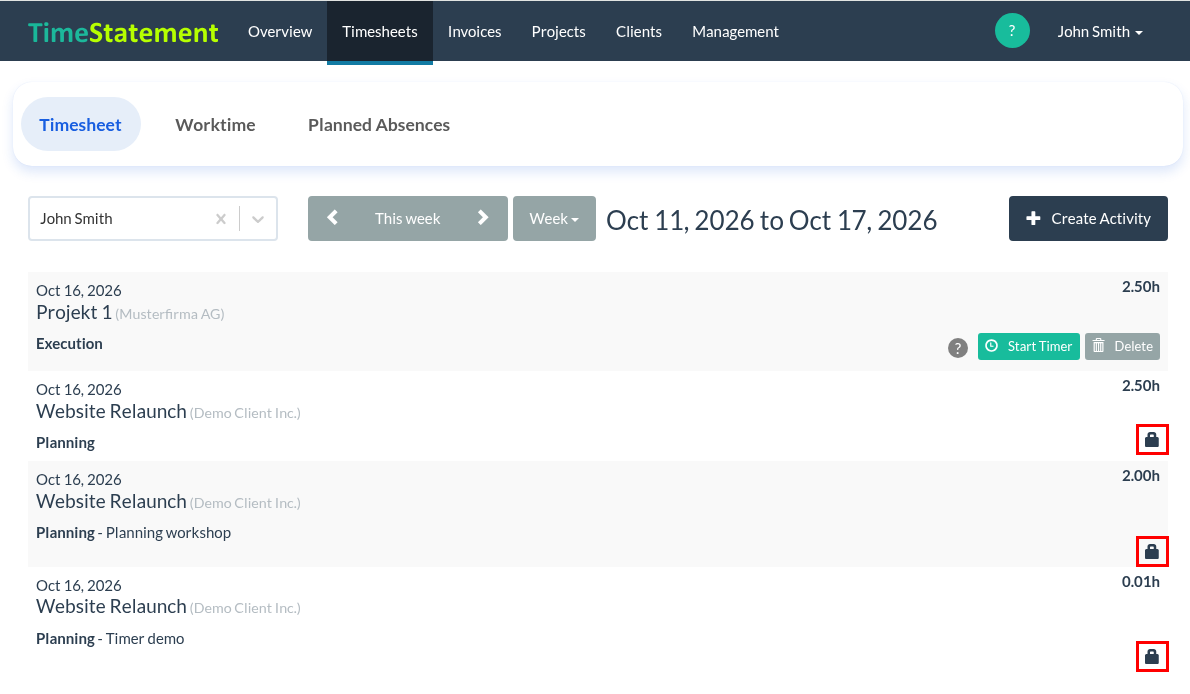
Task: Click the Execution task label
Action: coord(69,344)
